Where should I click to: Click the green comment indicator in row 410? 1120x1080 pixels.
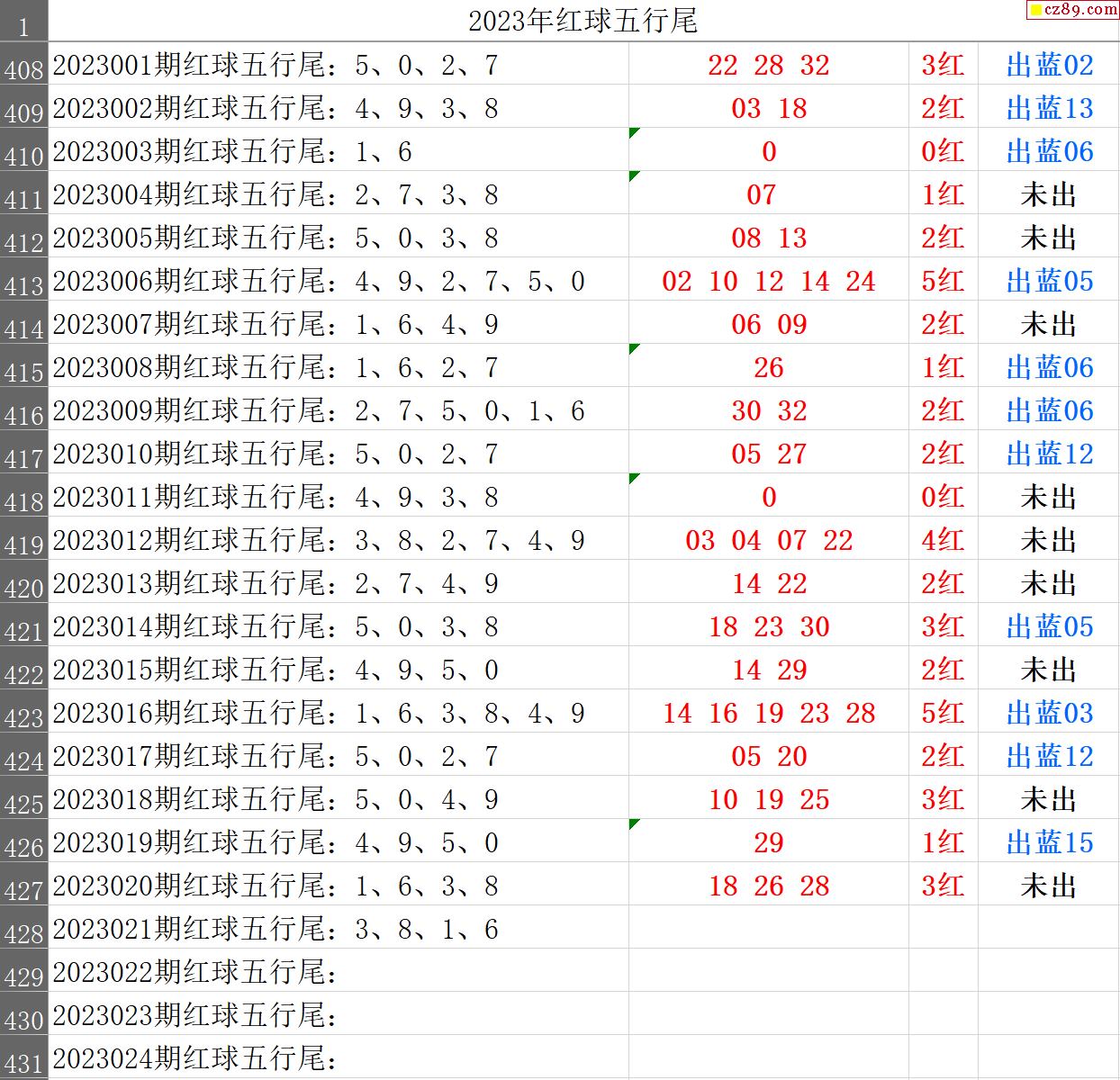coord(633,132)
